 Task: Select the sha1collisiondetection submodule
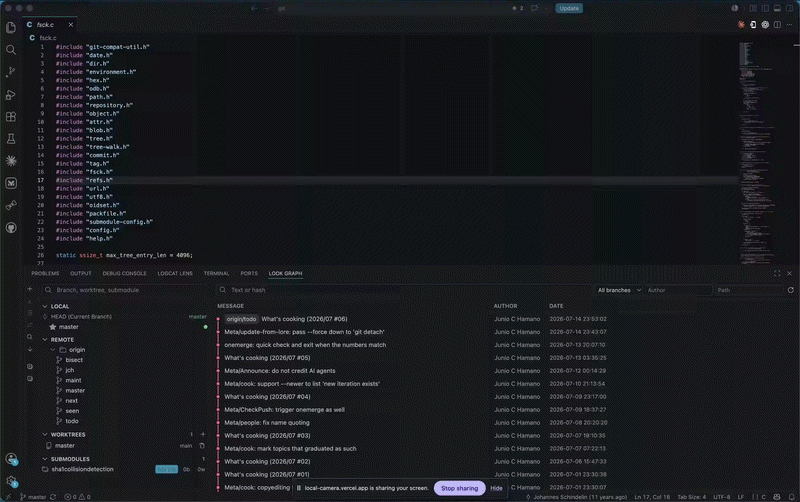82,469
